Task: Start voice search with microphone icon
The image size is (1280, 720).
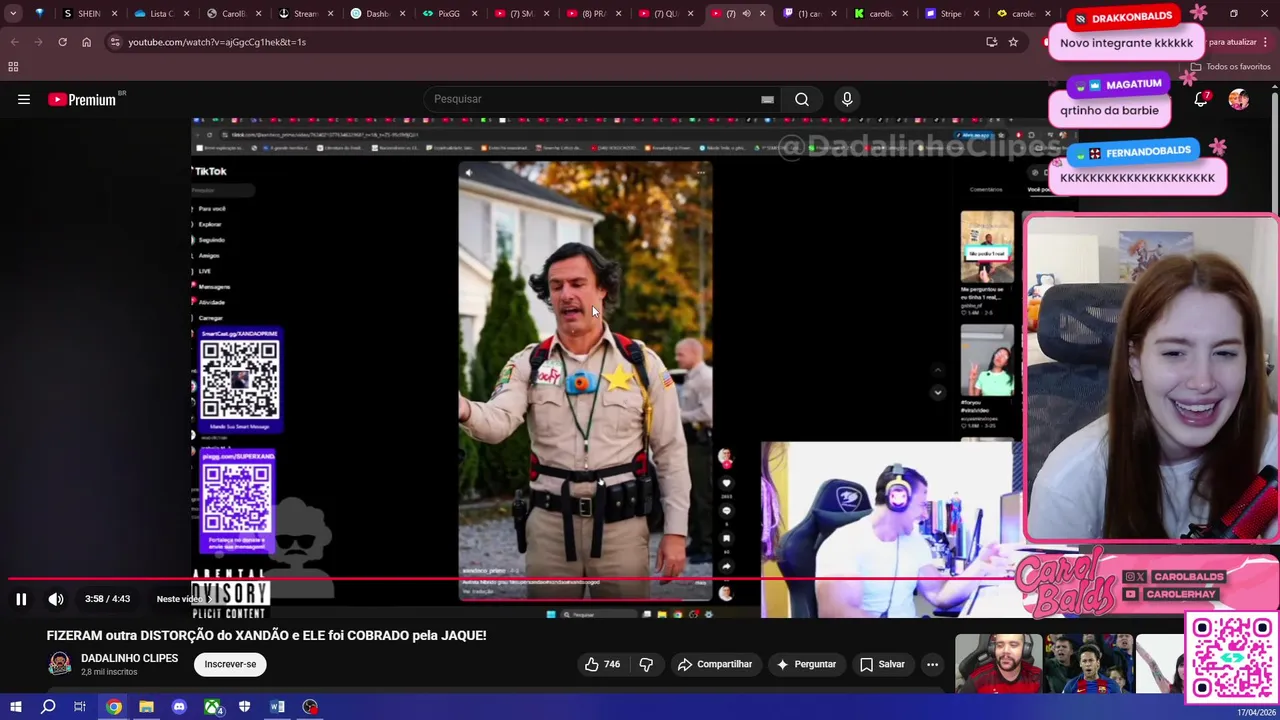Action: click(x=847, y=99)
